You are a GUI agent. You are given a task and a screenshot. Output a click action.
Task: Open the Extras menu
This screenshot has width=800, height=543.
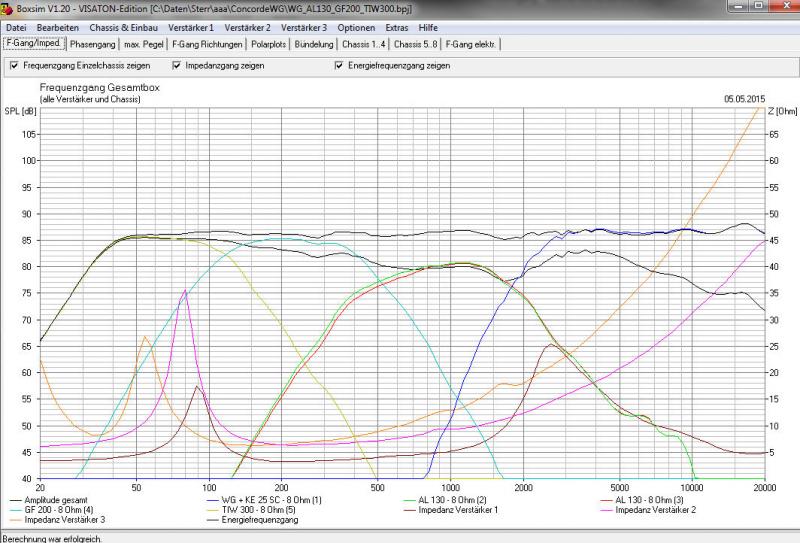click(397, 27)
